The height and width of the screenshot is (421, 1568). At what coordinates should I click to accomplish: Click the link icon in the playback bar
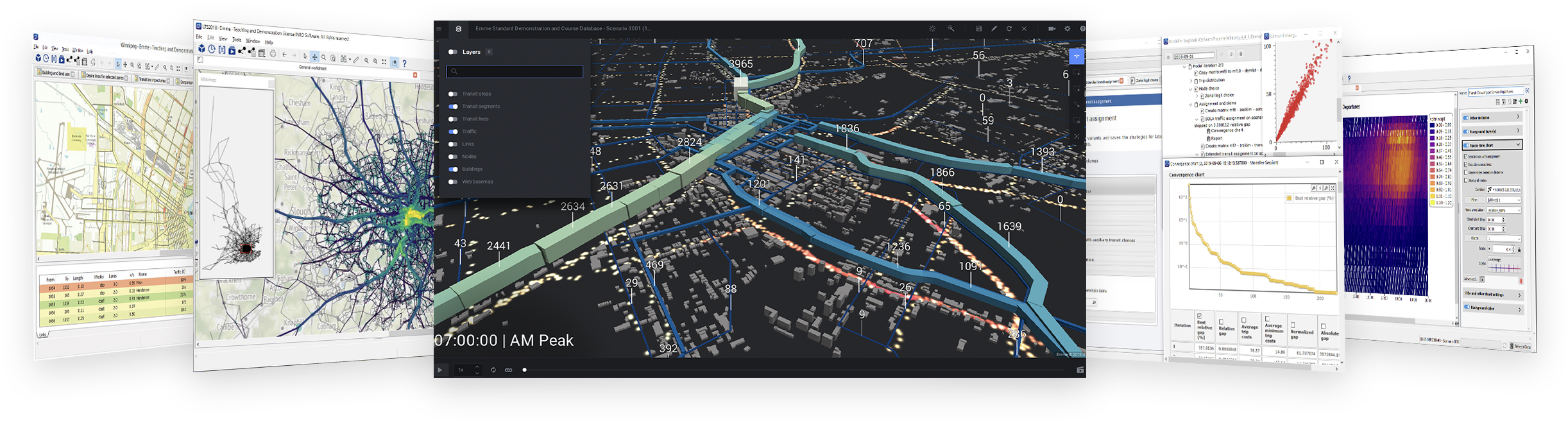(509, 370)
